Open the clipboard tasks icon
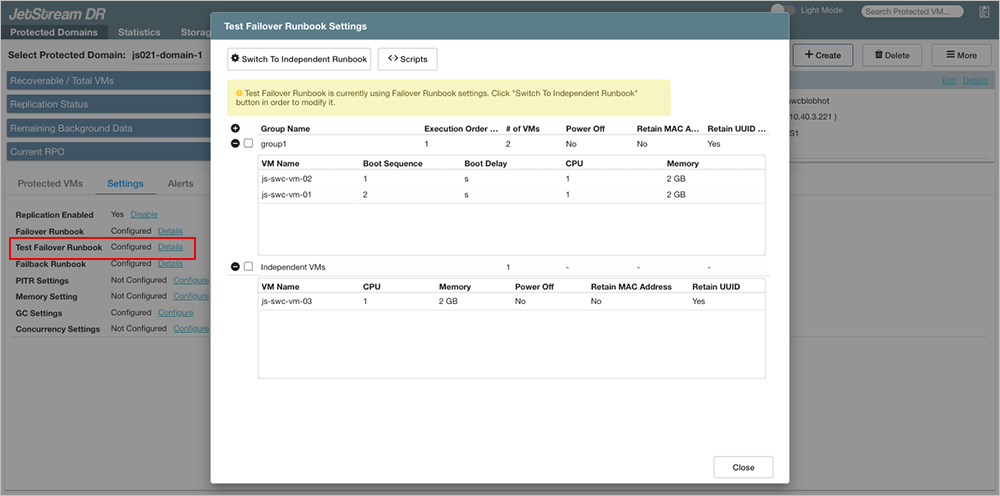The width and height of the screenshot is (1000, 496). (983, 11)
